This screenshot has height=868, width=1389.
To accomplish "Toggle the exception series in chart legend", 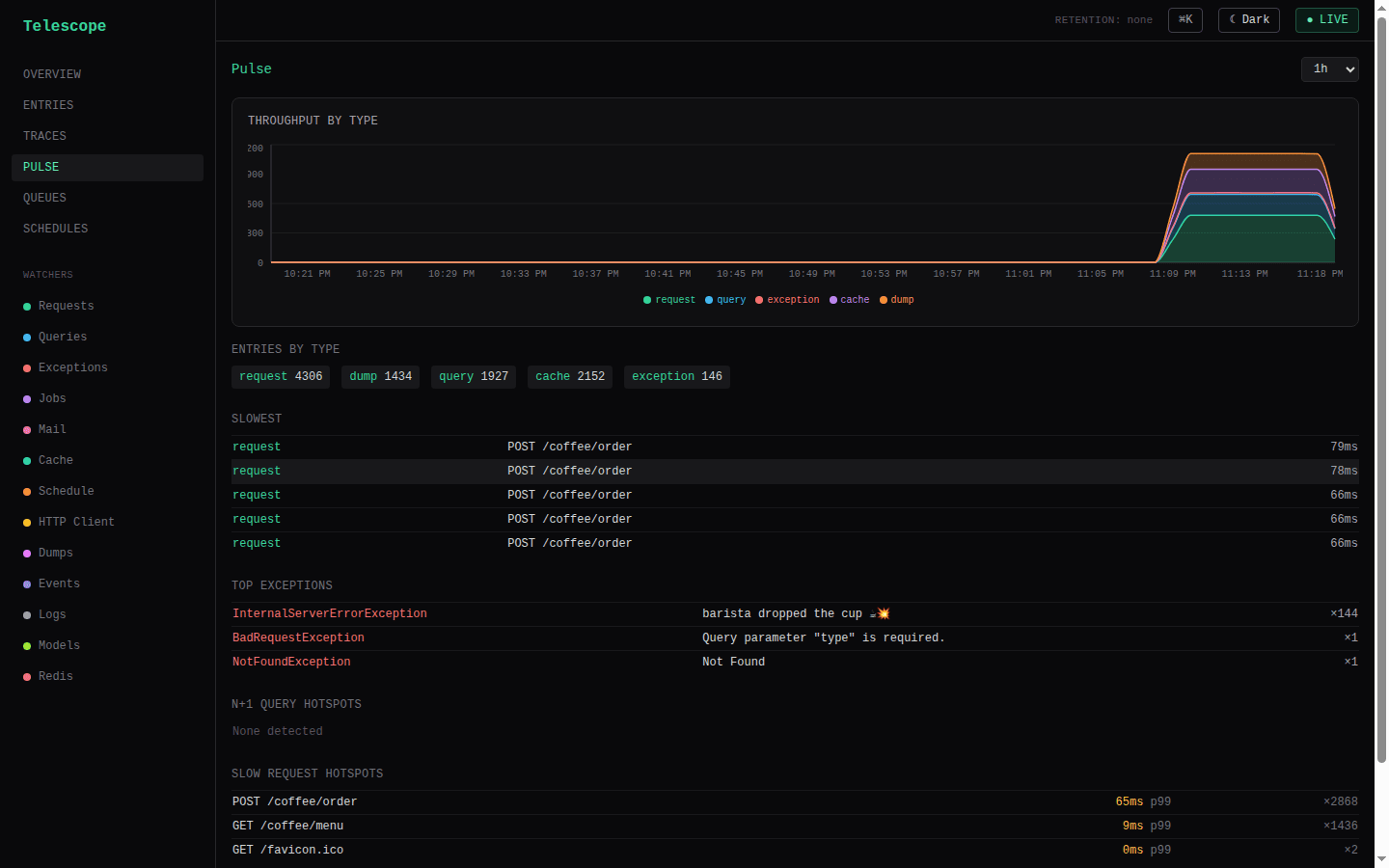I will tap(787, 300).
